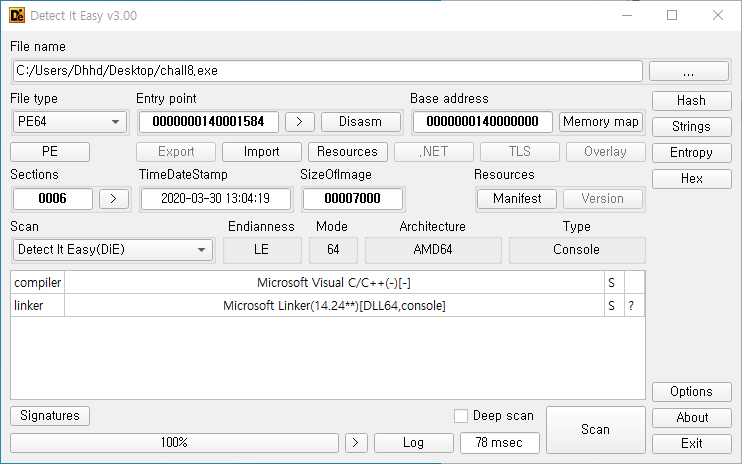Viewport: 742px width, 464px height.
Task: Open the Import table
Action: (262, 152)
